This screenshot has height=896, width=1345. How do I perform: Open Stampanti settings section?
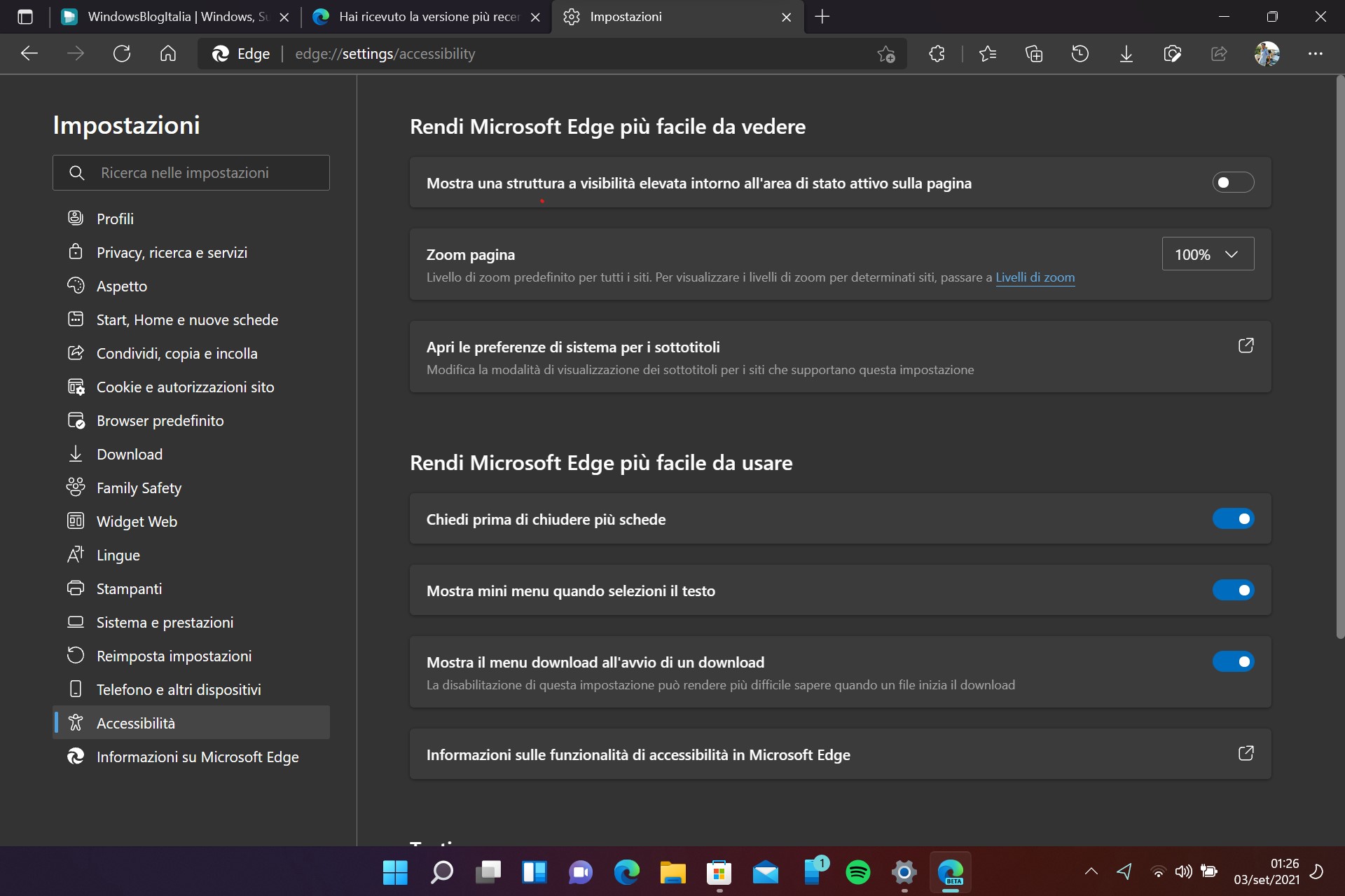[191, 588]
